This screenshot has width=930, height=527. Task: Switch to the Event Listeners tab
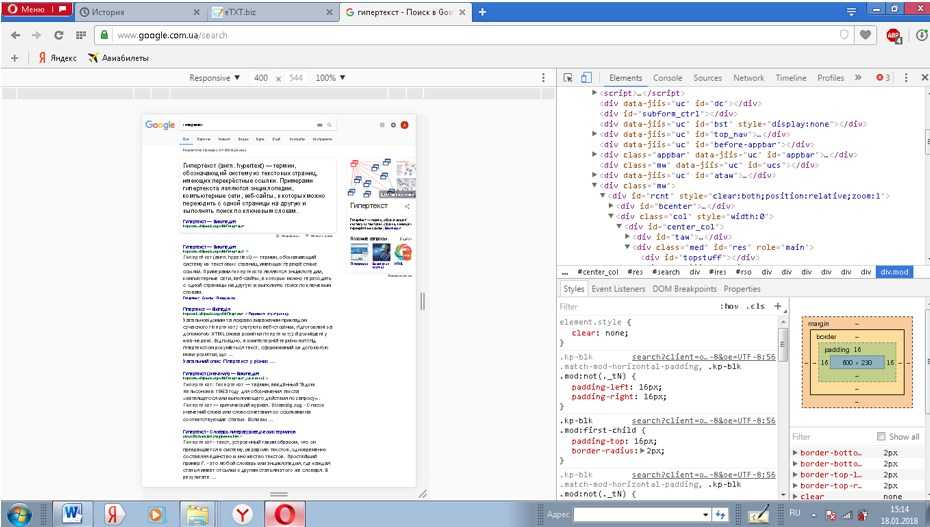point(618,289)
